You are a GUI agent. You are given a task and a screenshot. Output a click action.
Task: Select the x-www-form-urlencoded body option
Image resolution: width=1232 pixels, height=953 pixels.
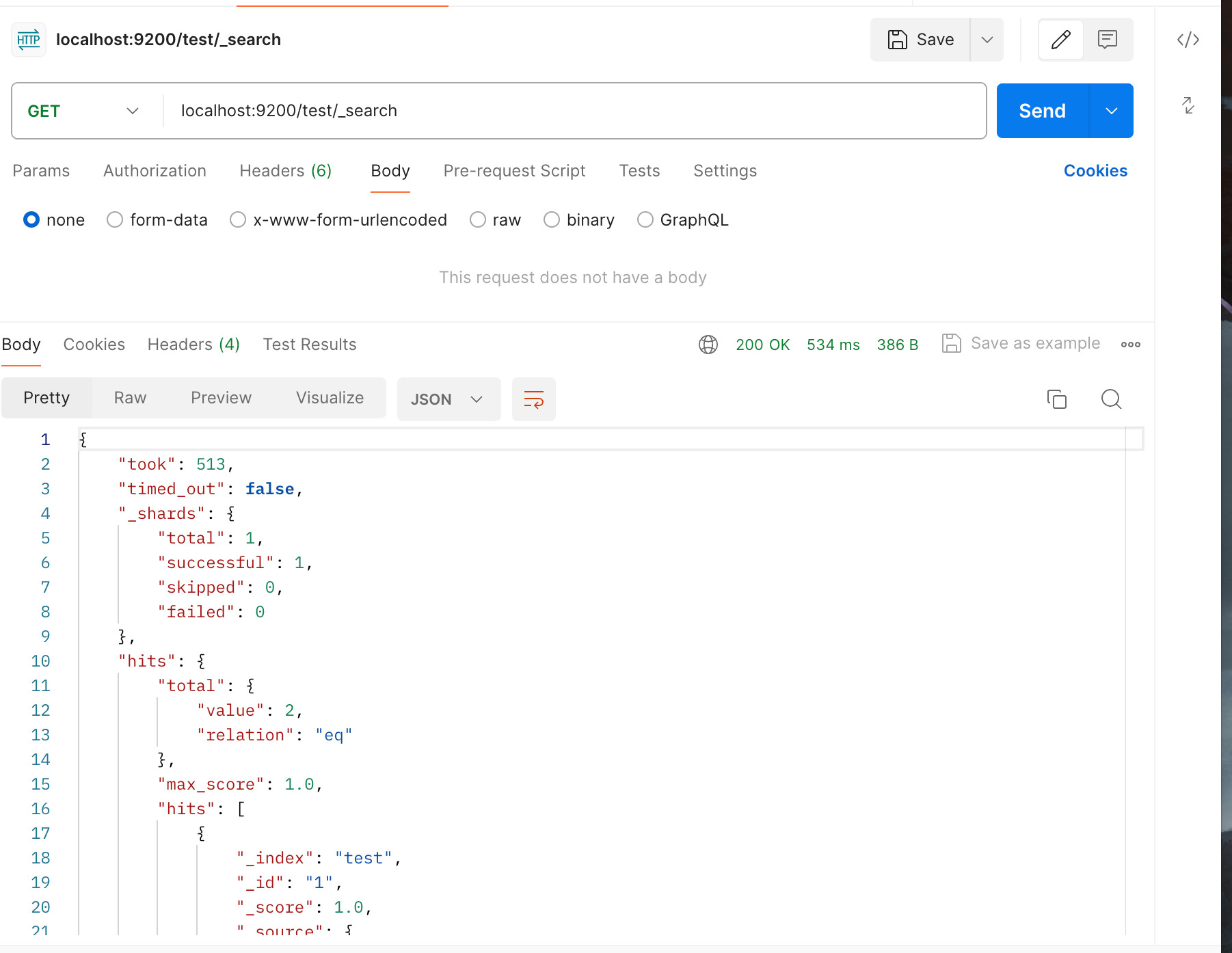238,219
